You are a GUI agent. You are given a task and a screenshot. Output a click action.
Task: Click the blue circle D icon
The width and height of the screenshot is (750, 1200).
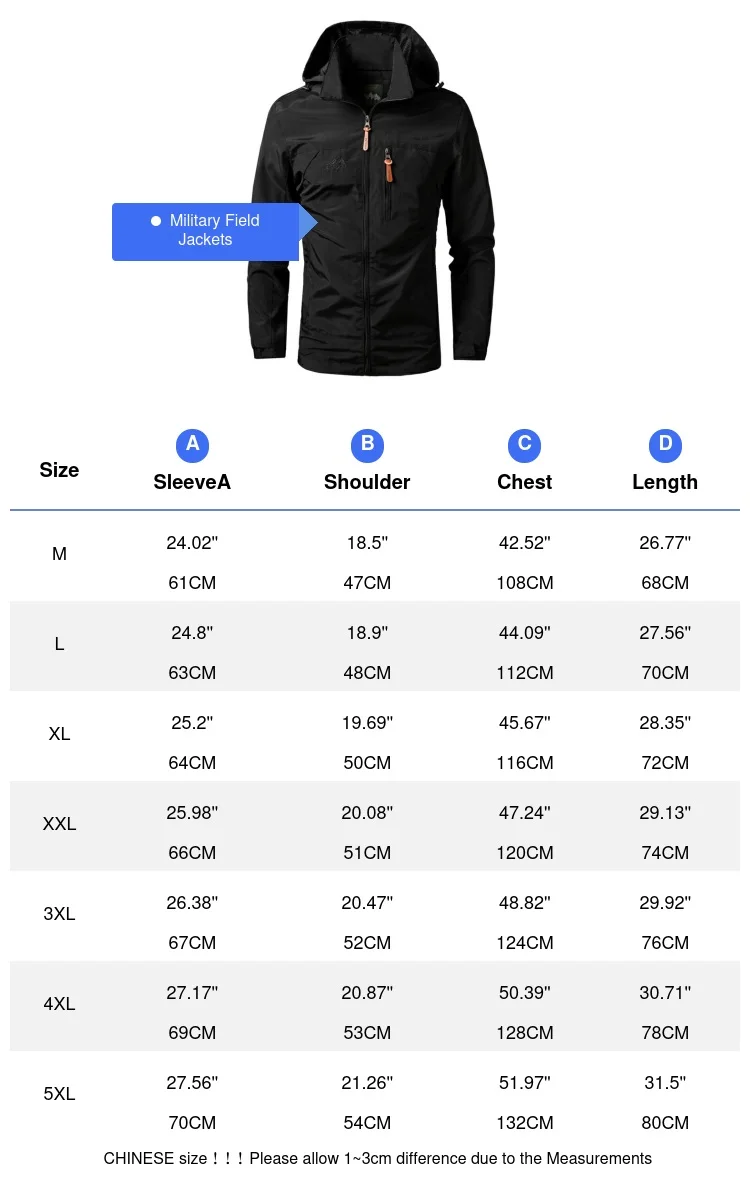(x=665, y=445)
